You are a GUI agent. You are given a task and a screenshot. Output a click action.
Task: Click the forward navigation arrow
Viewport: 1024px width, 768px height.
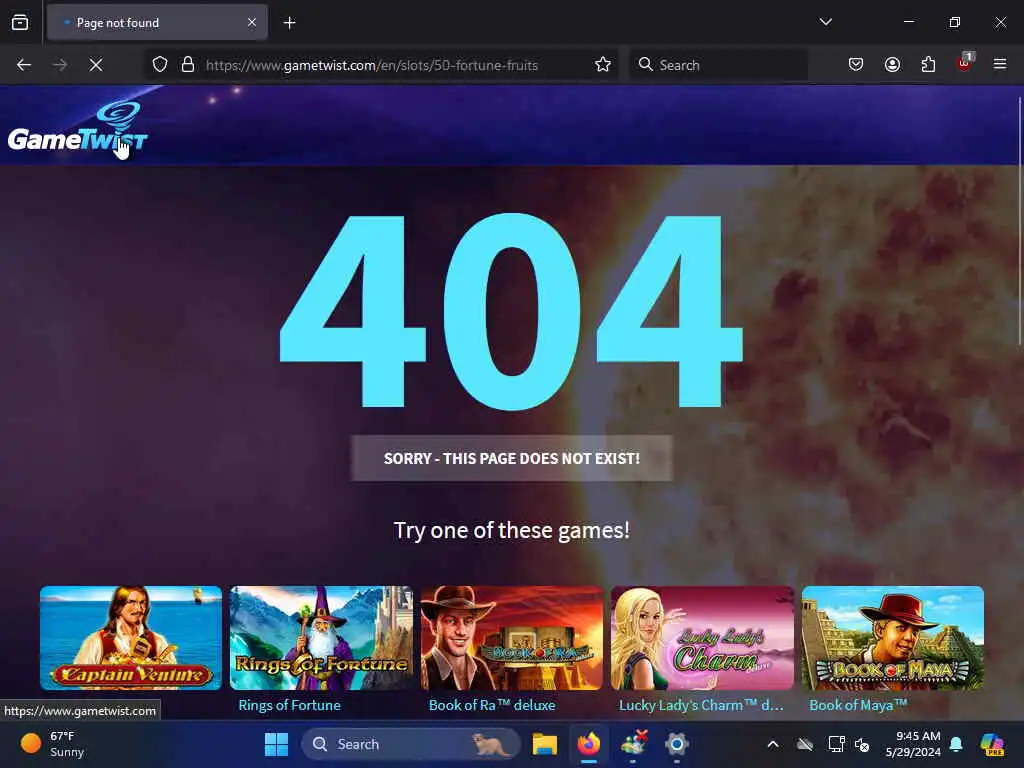coord(59,65)
